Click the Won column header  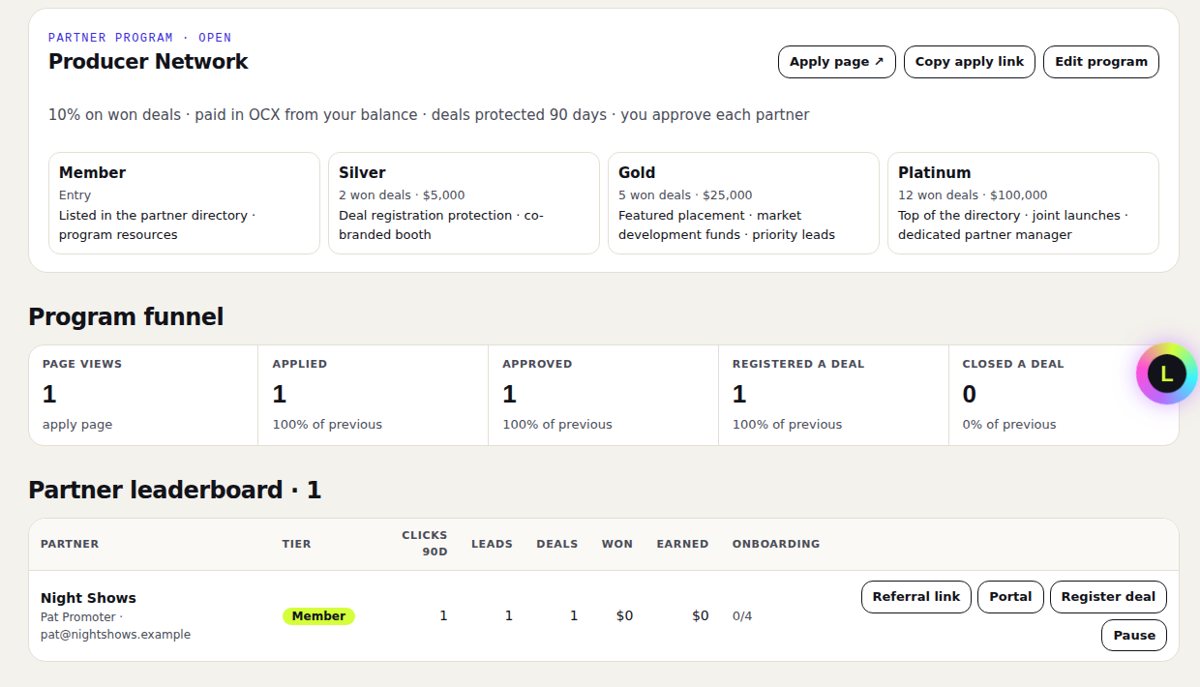point(617,544)
